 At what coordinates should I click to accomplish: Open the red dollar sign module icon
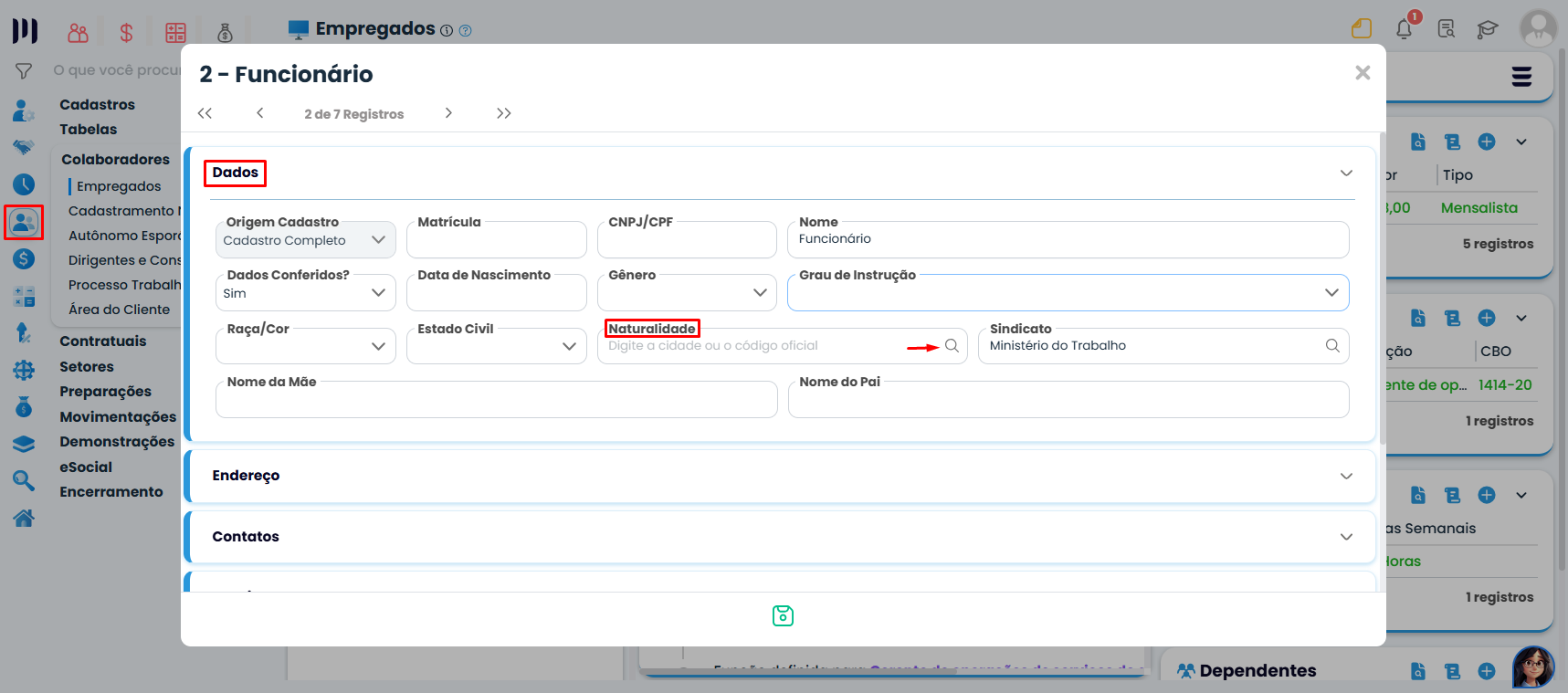click(126, 33)
